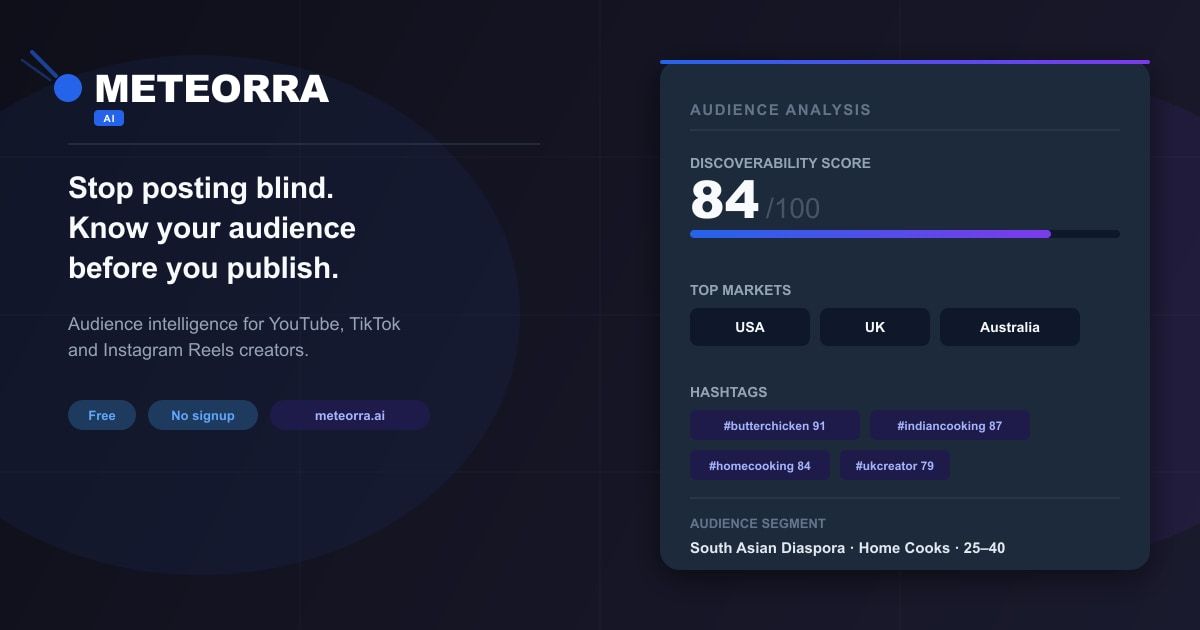This screenshot has height=630, width=1200.
Task: Click the AI badge under the logo
Action: [x=109, y=118]
